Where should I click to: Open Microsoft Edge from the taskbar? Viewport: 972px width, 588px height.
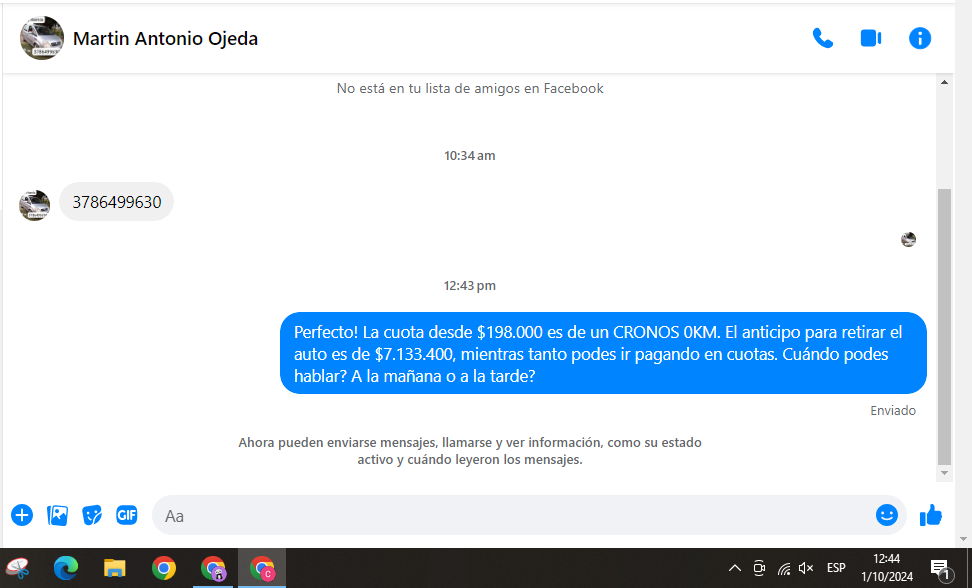click(x=66, y=568)
